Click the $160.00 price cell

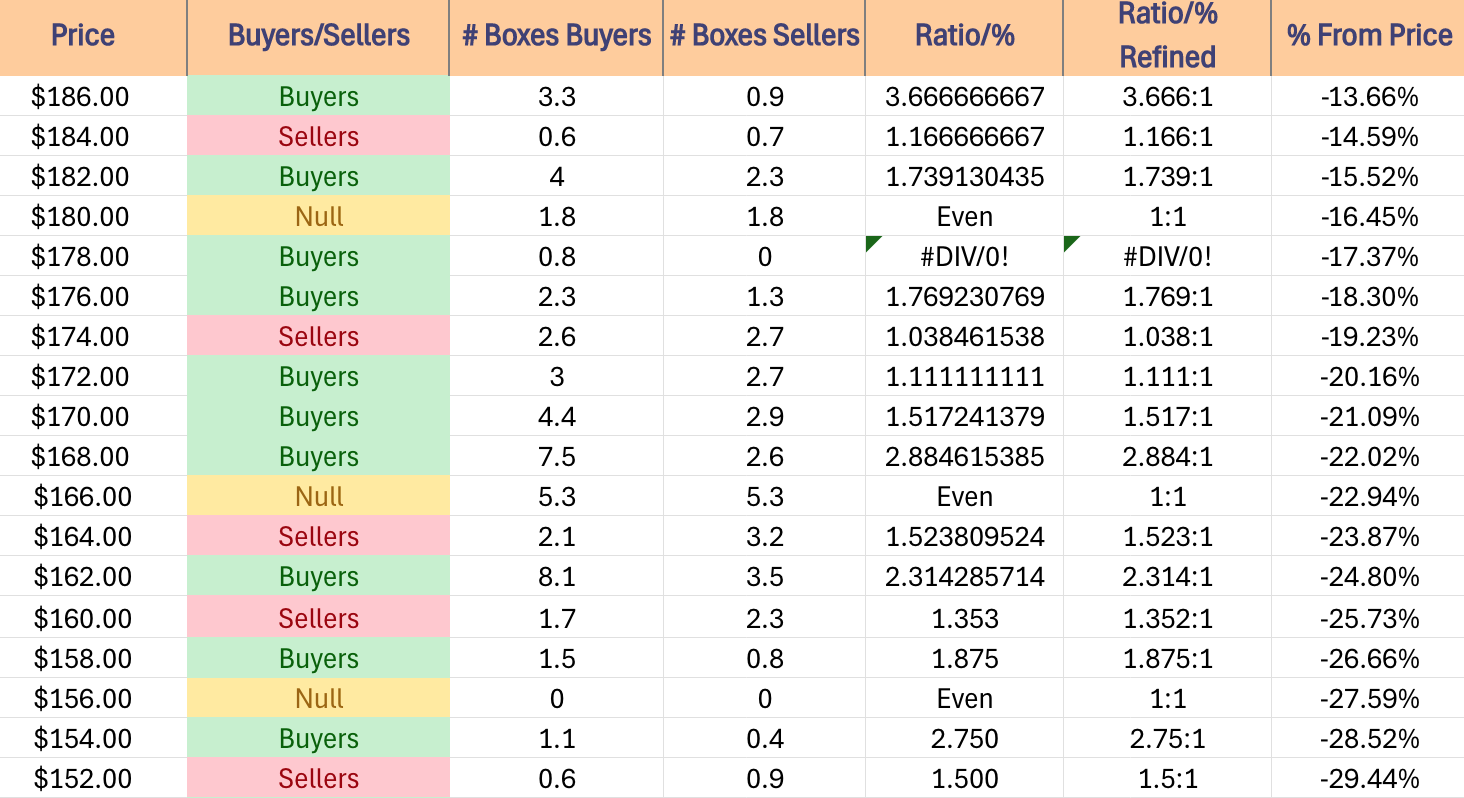tap(93, 618)
